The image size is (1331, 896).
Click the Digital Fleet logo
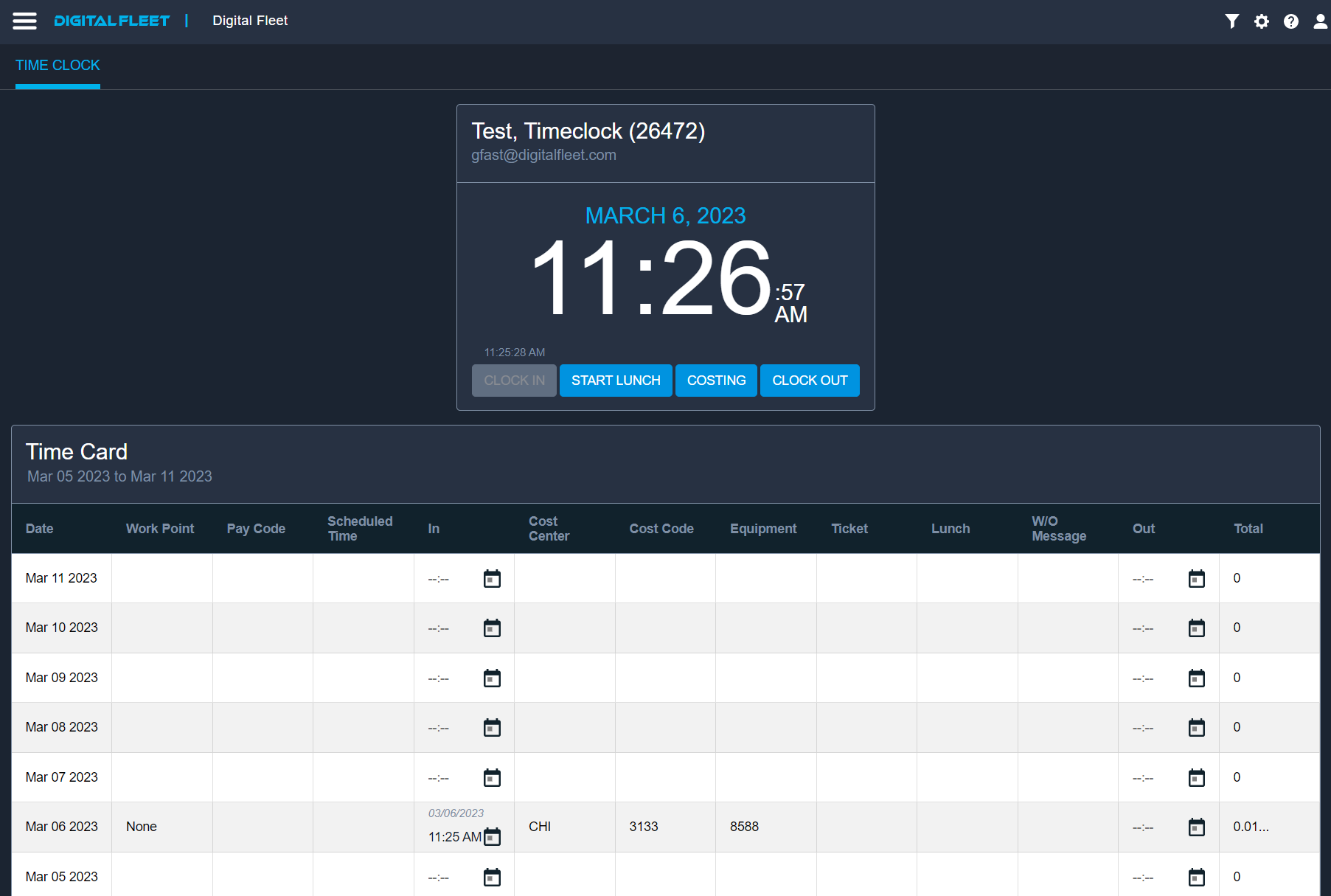(111, 21)
